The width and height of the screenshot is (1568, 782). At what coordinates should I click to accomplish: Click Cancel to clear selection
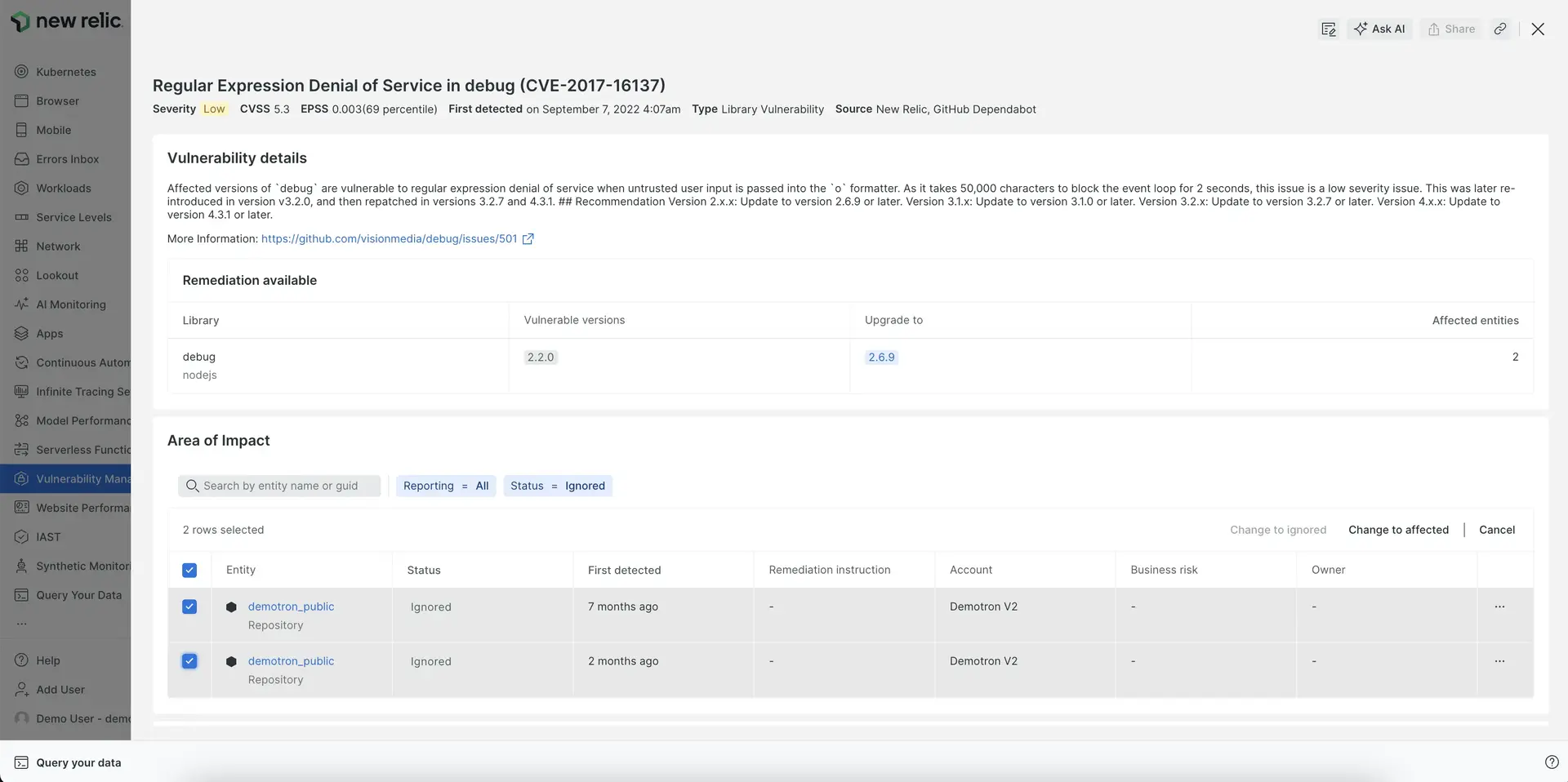1497,530
